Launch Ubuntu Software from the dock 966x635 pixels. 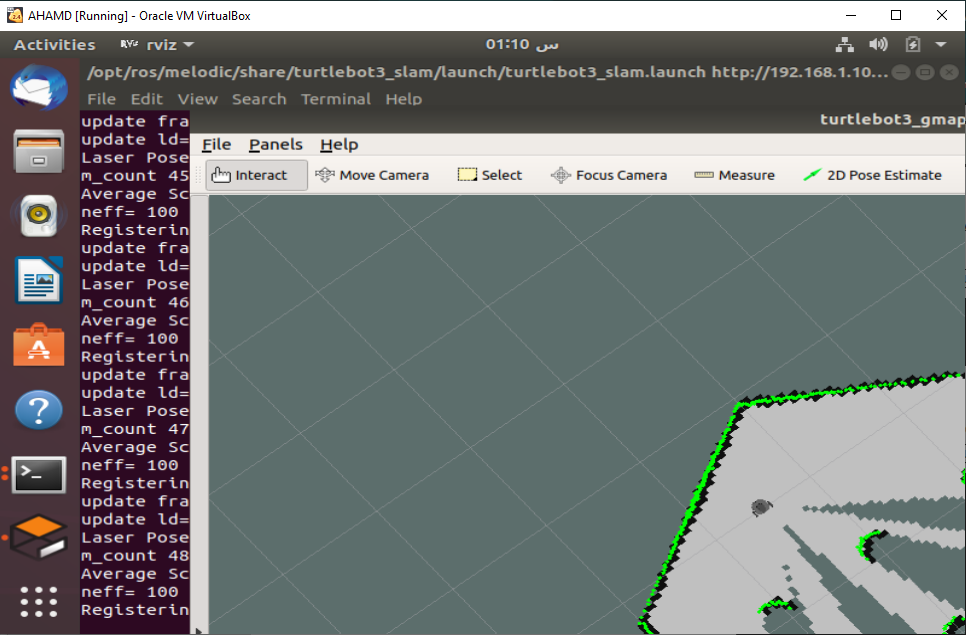click(37, 347)
